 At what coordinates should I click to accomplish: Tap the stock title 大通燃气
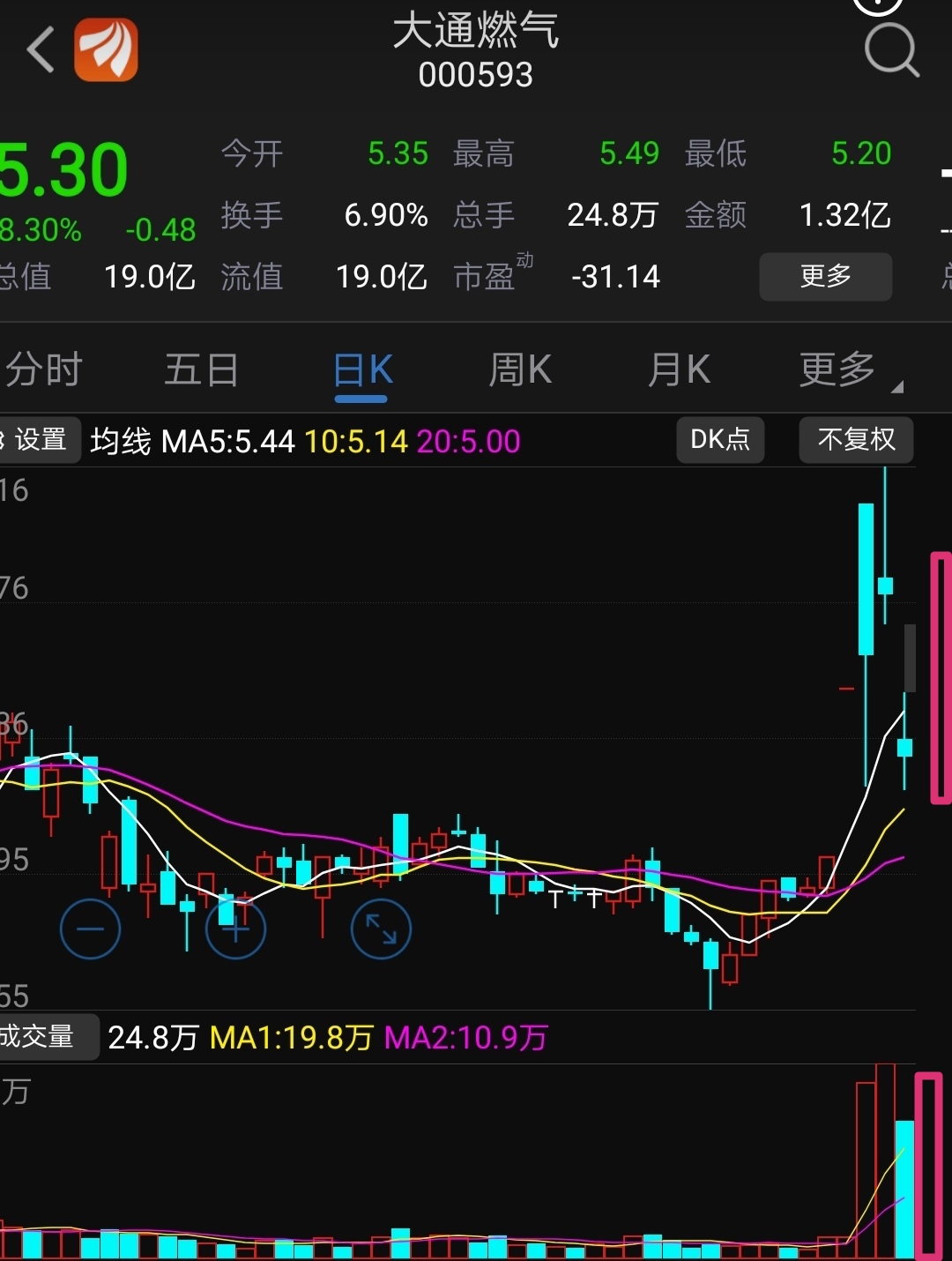pos(476,31)
